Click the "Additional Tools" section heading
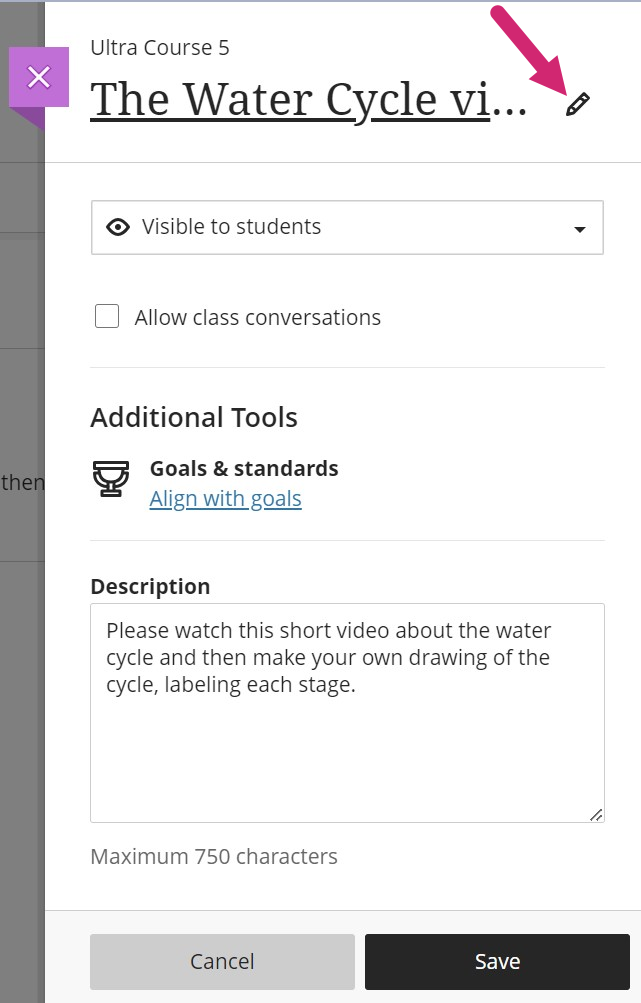 pos(194,417)
